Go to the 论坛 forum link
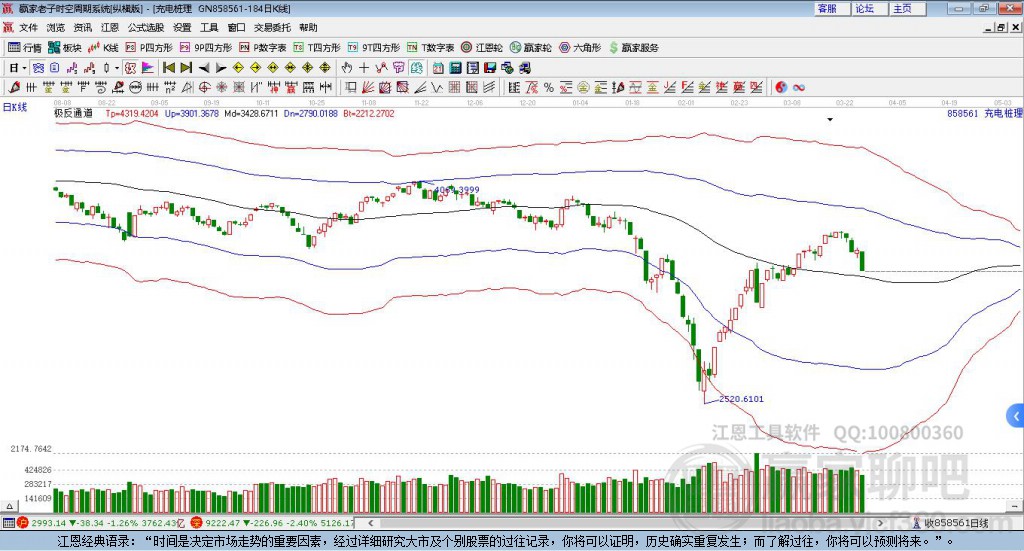1024x551 pixels. (x=865, y=8)
